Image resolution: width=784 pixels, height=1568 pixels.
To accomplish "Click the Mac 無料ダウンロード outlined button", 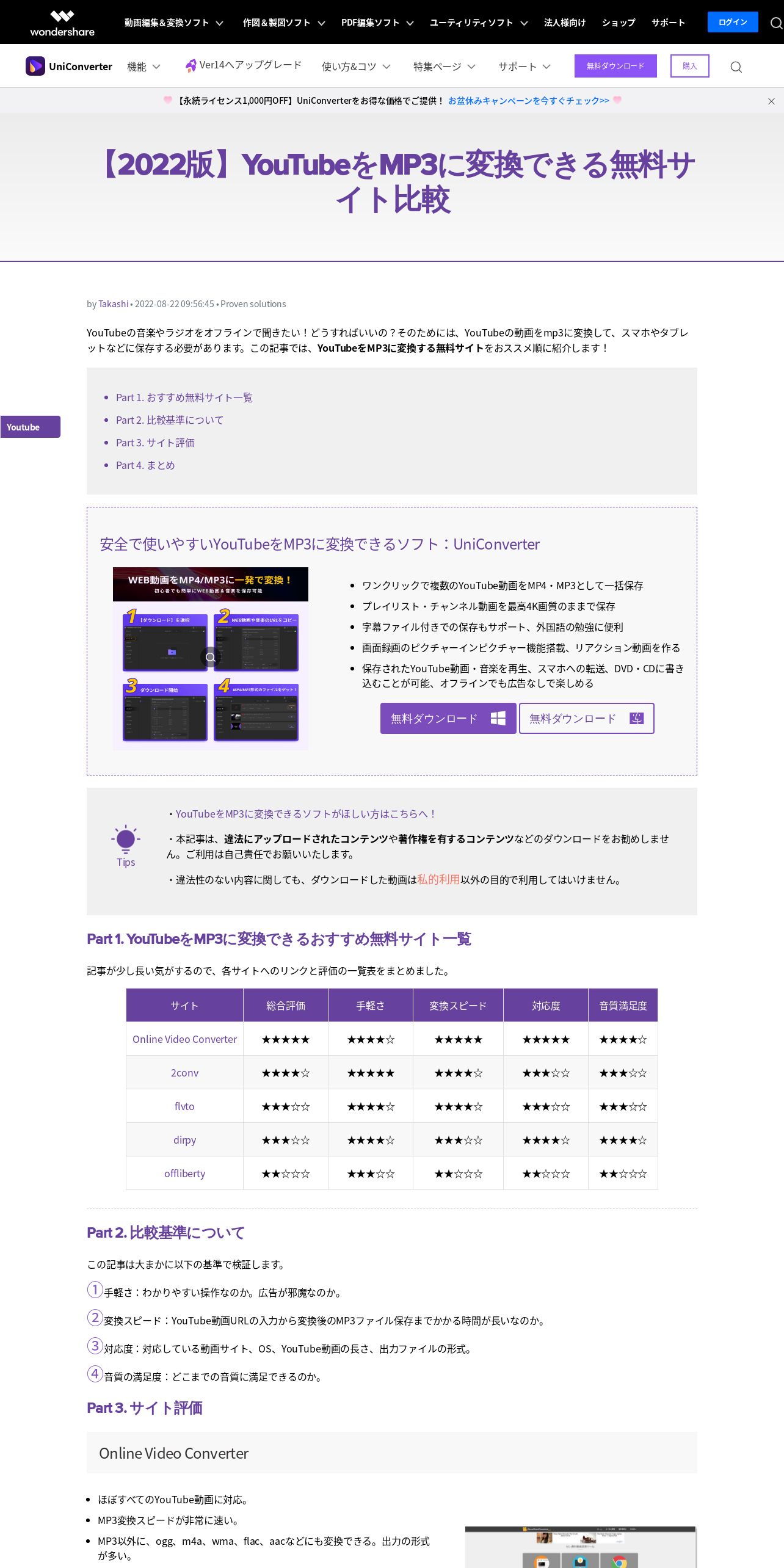I will click(x=587, y=718).
